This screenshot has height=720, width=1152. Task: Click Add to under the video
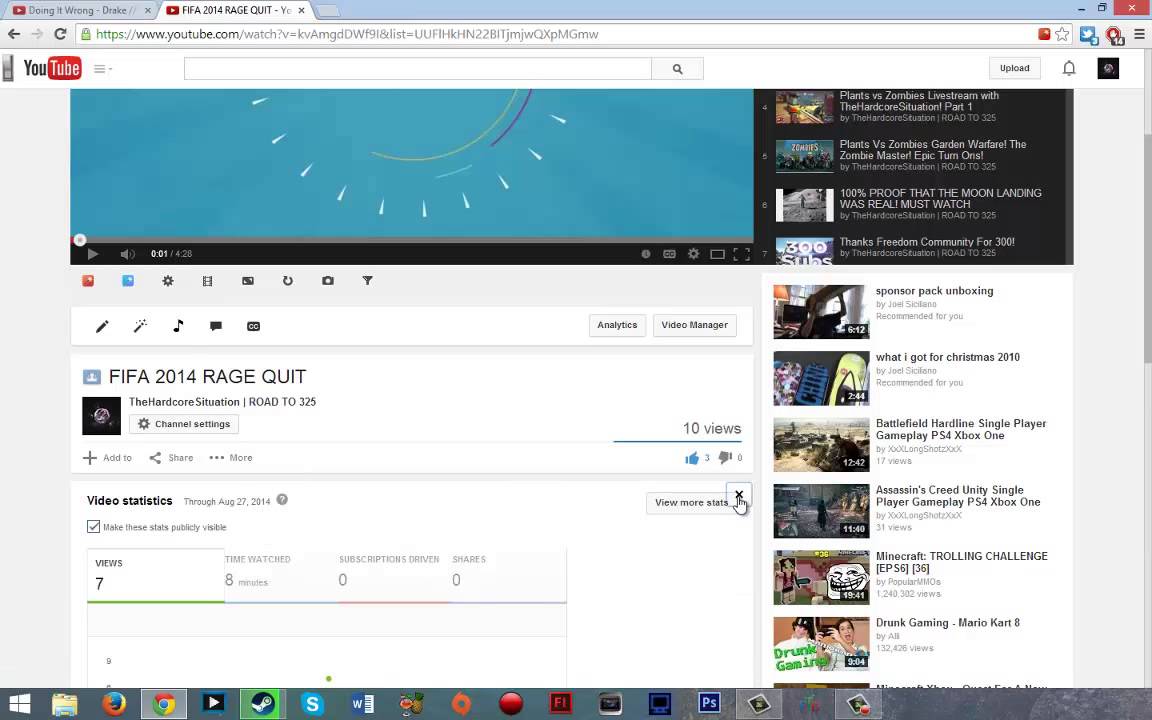pos(107,458)
